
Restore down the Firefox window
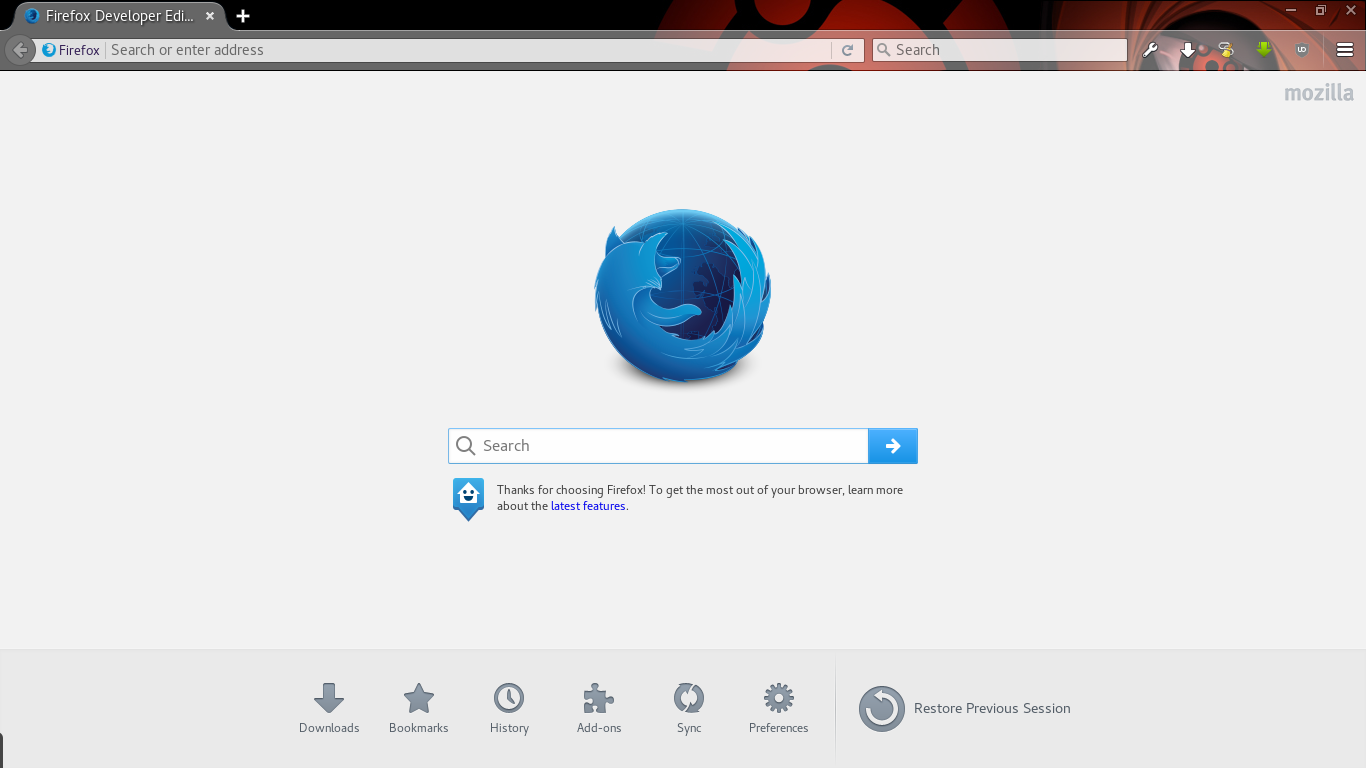tap(1320, 10)
